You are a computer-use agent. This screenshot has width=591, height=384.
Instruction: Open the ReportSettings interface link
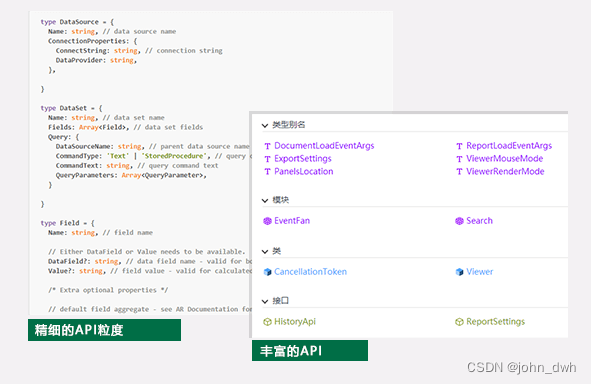pyautogui.click(x=495, y=321)
